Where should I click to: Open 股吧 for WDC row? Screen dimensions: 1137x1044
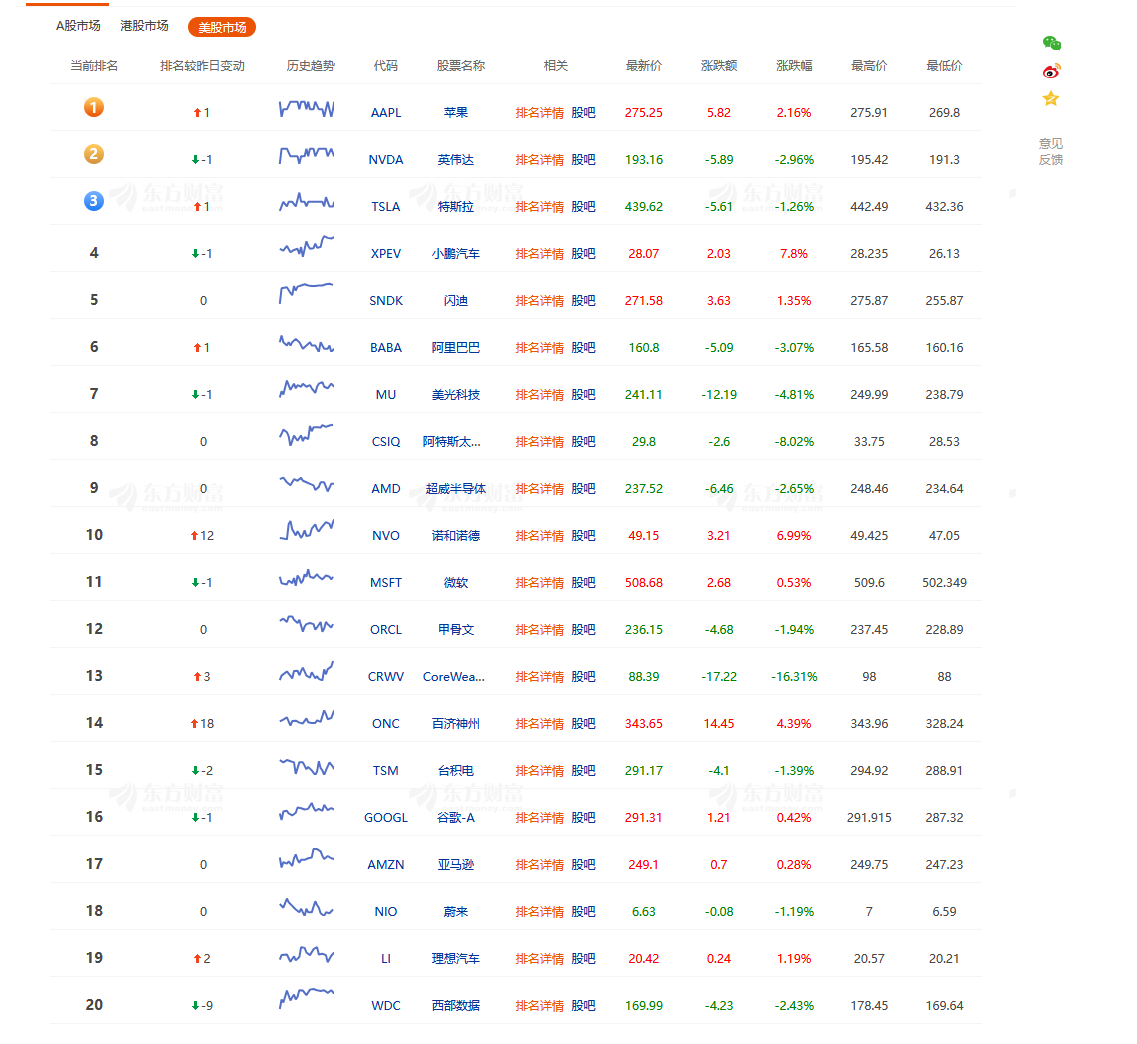click(584, 1006)
